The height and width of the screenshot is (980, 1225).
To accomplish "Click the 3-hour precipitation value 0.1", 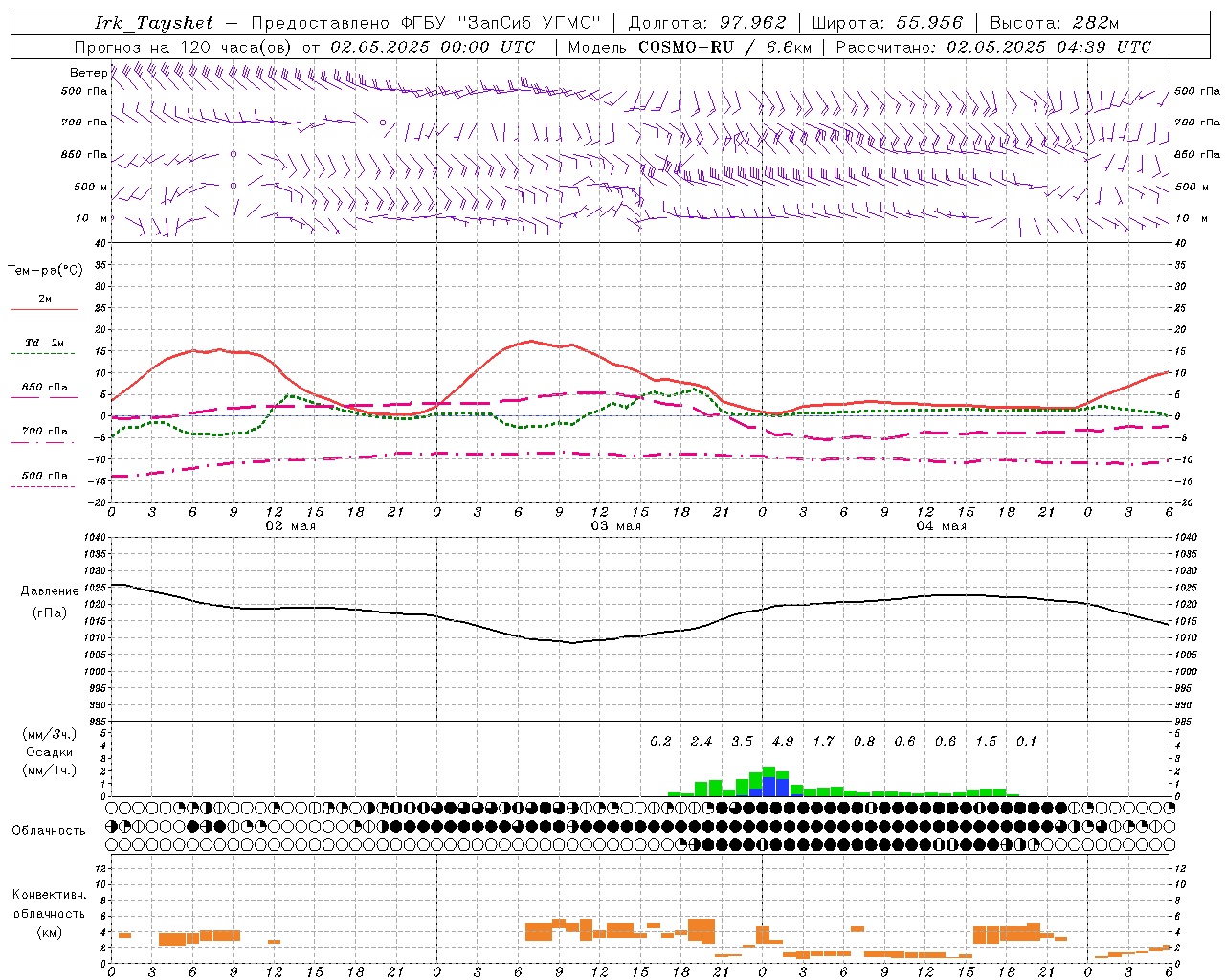I will pyautogui.click(x=1026, y=741).
